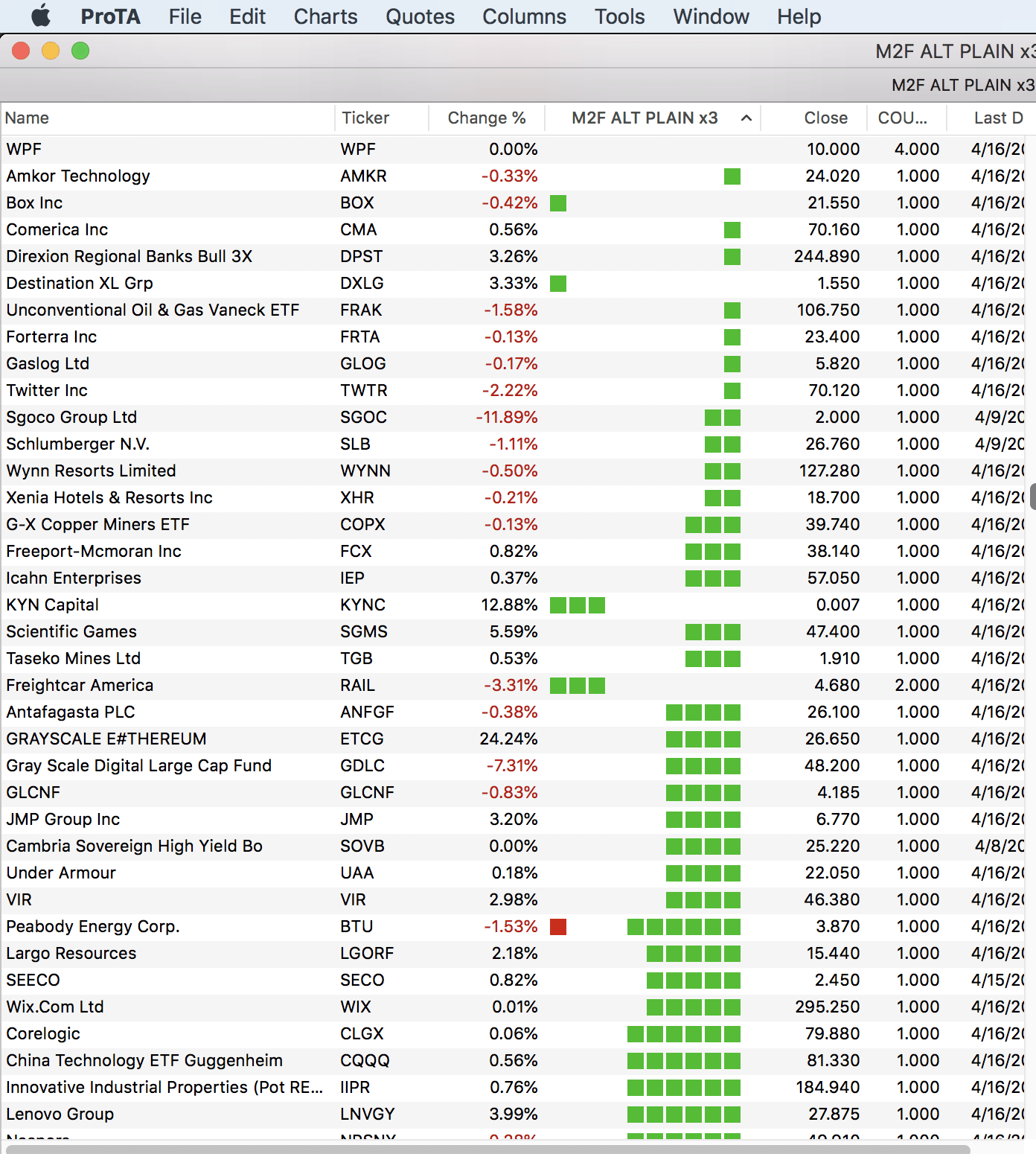The image size is (1036, 1154).
Task: Select the Forterra Inc row
Action: point(514,337)
